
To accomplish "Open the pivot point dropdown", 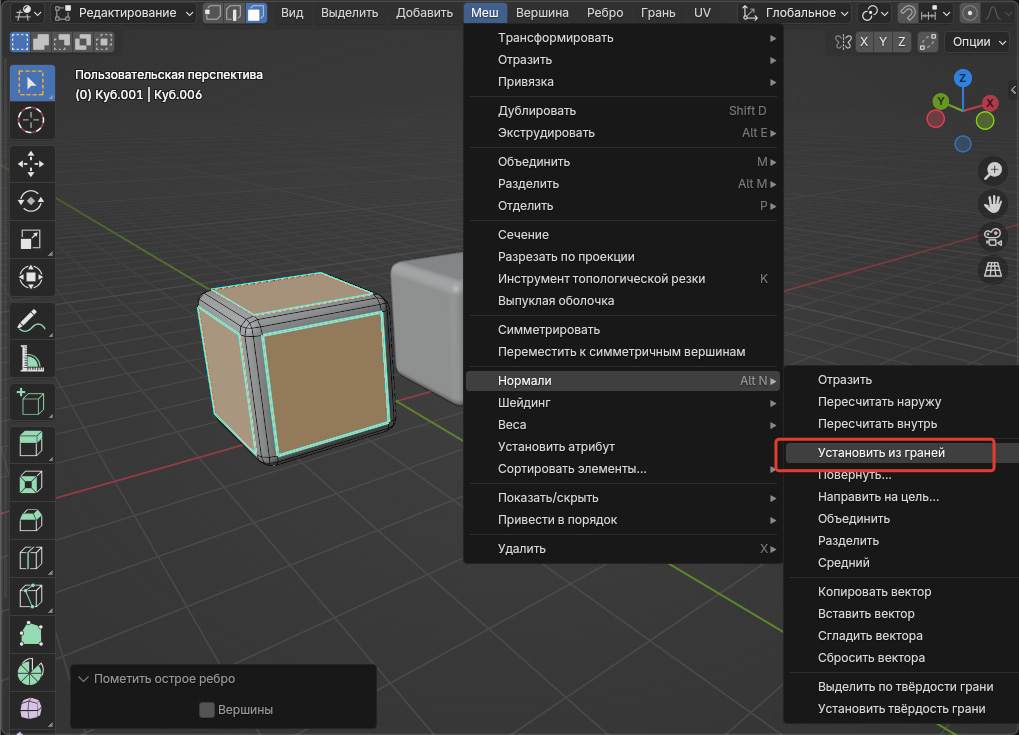I will pos(875,13).
